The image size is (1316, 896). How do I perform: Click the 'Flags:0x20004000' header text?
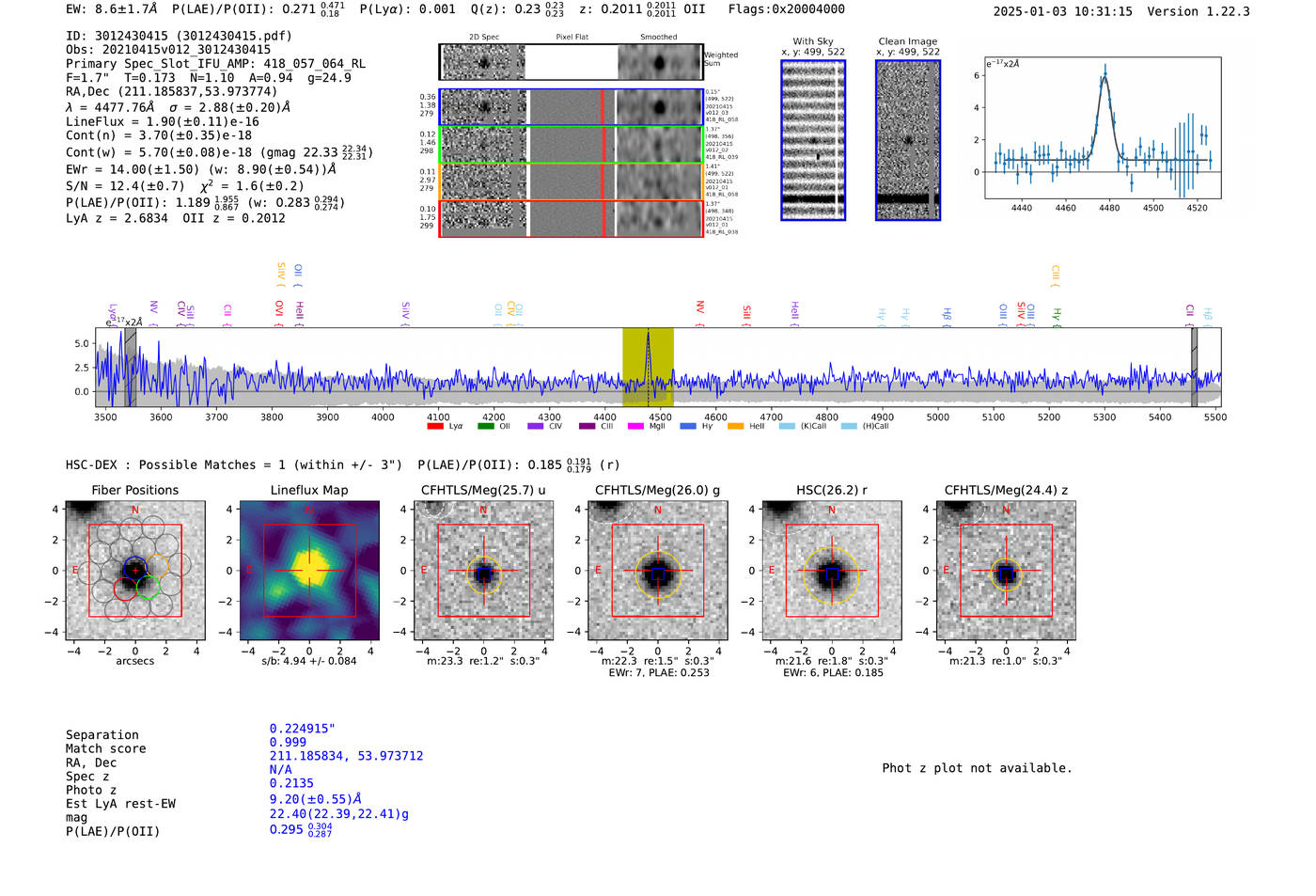787,9
